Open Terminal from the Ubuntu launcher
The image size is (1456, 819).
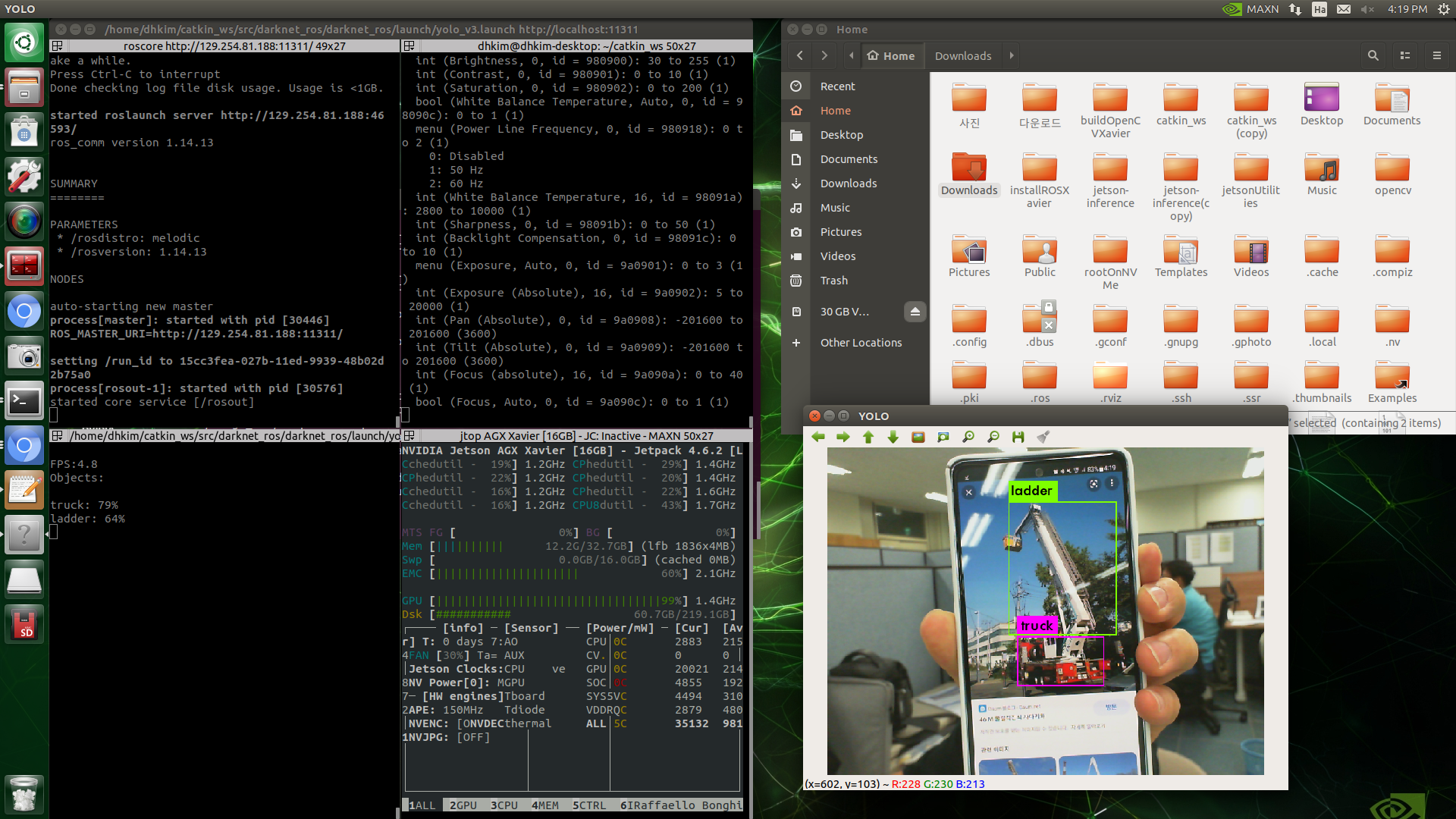tap(24, 400)
